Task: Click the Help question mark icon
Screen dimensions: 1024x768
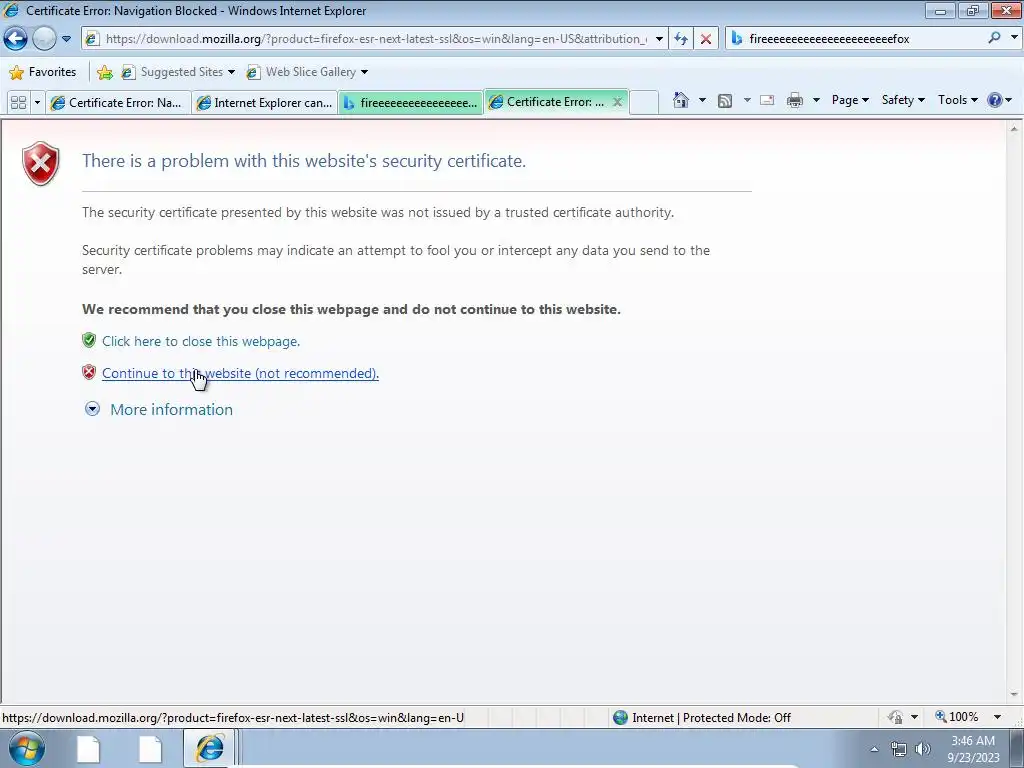Action: pos(995,100)
